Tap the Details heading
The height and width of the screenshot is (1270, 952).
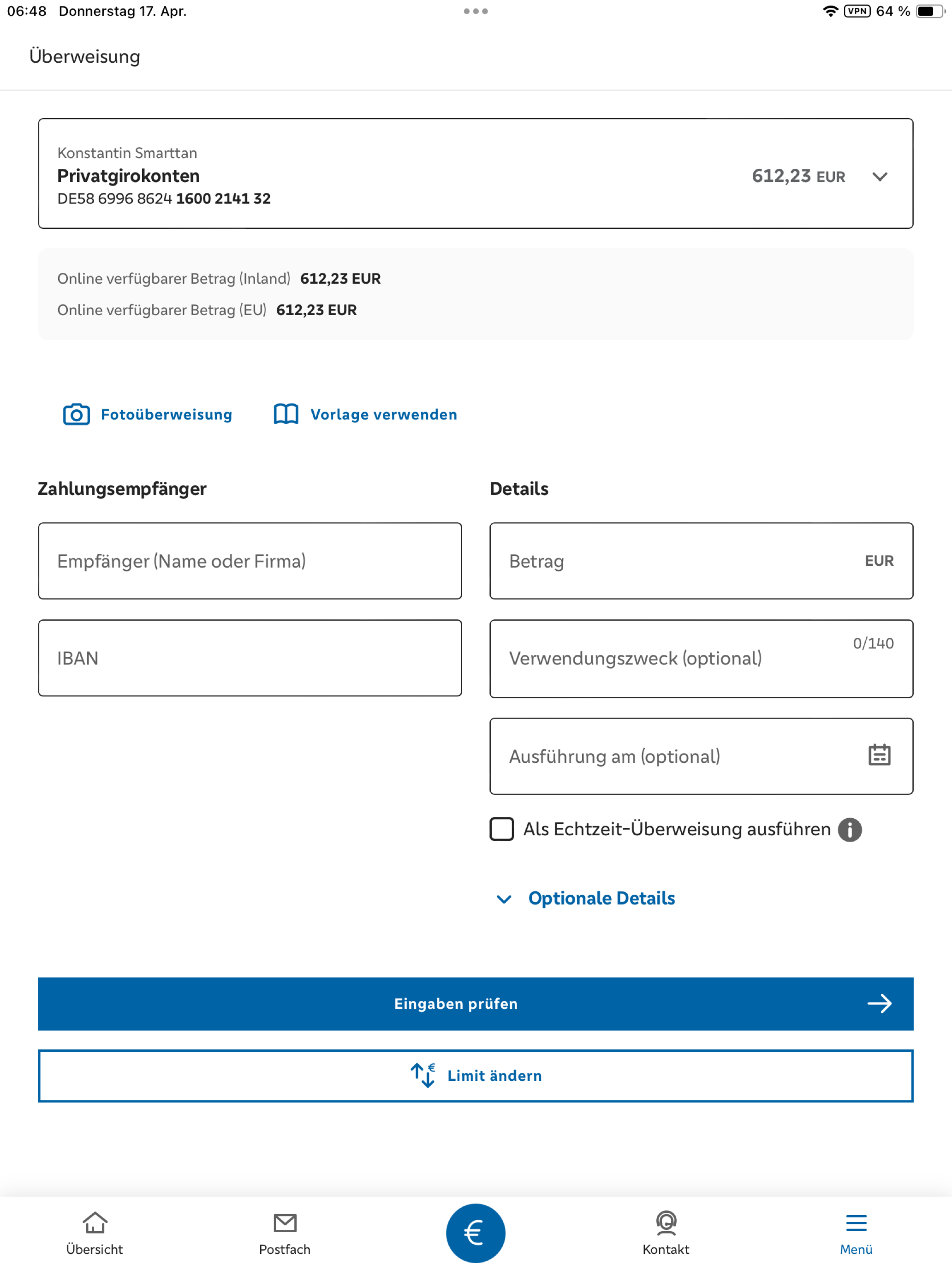click(519, 489)
